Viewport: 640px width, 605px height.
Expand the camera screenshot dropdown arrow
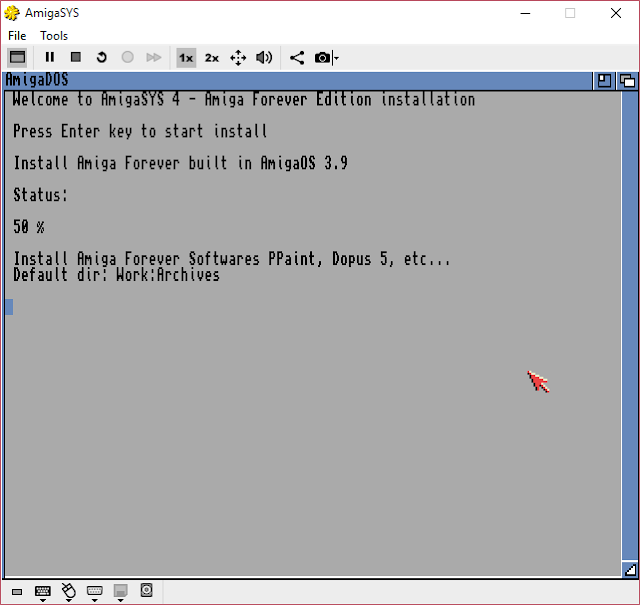click(x=336, y=58)
